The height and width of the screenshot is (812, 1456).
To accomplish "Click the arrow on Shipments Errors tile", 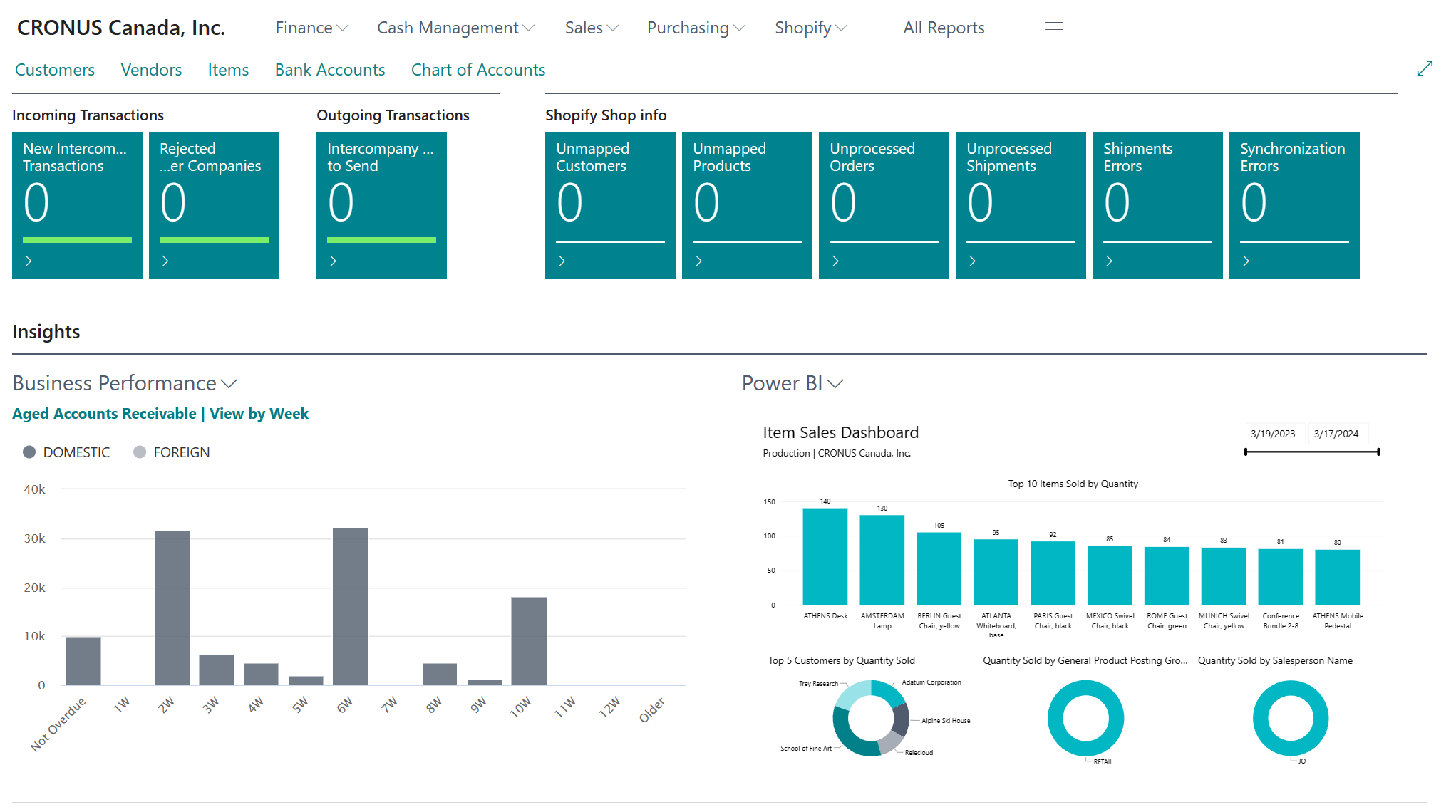I will 1109,261.
